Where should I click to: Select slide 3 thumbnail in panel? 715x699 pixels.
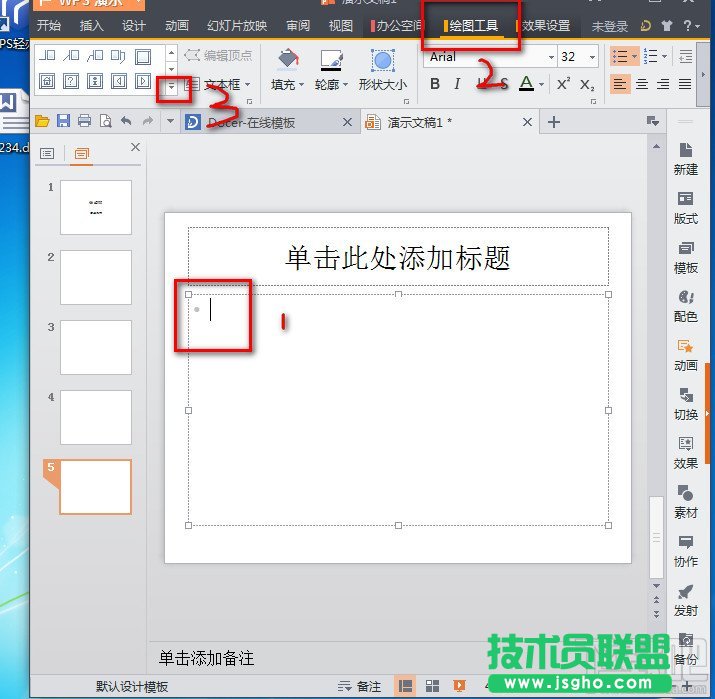95,347
